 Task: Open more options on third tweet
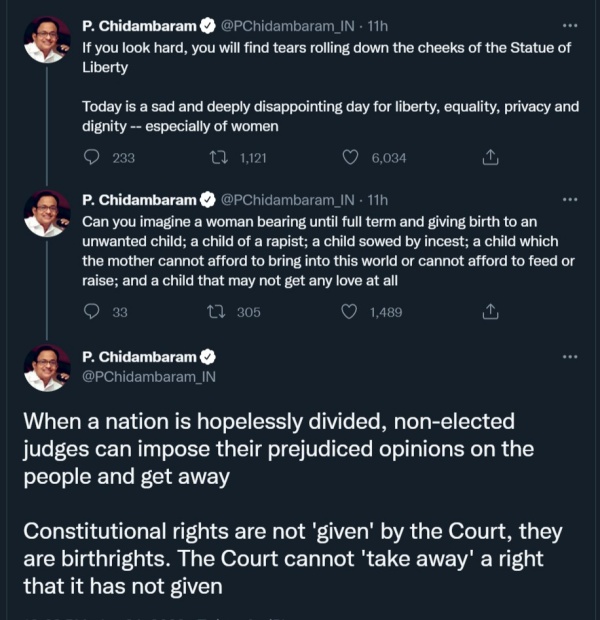click(x=570, y=357)
